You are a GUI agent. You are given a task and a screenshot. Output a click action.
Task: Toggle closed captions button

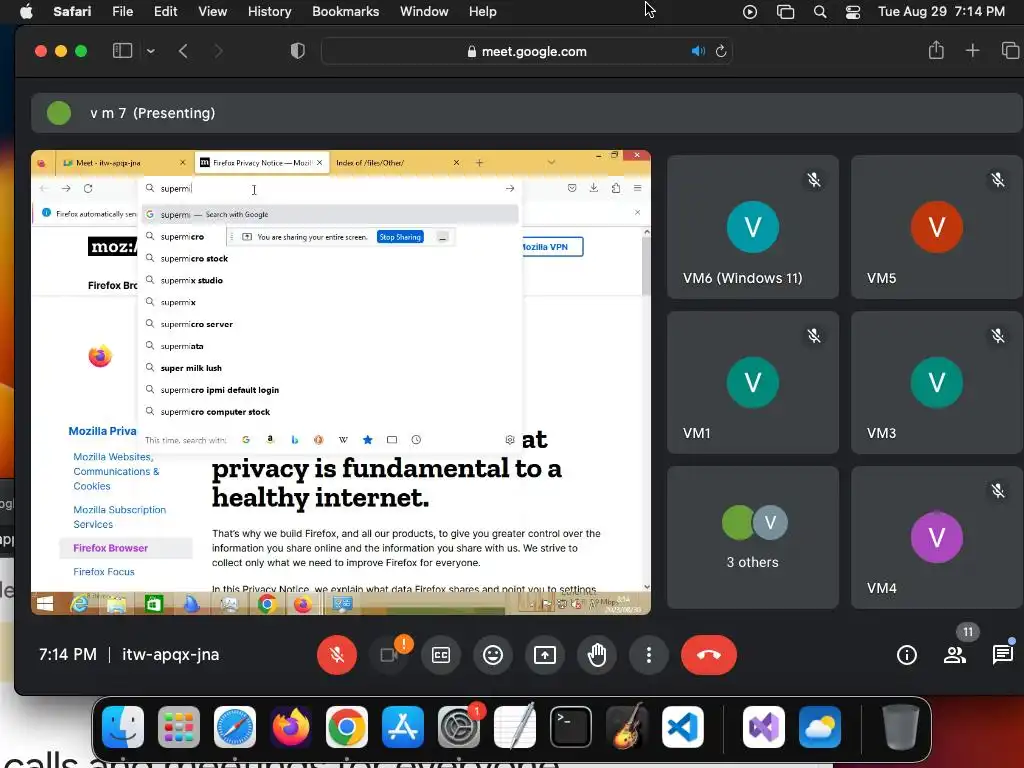pyautogui.click(x=441, y=654)
